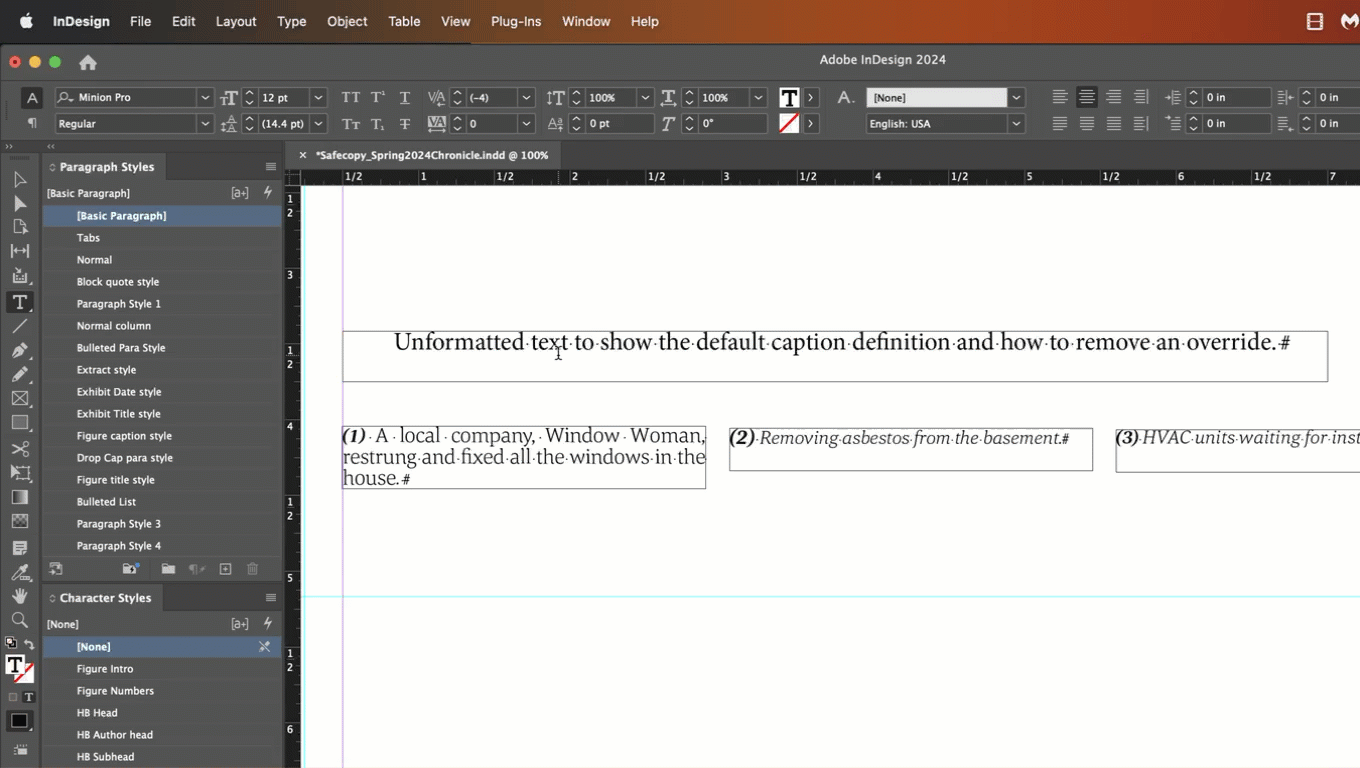Viewport: 1360px width, 768px height.
Task: Open the tracking value dropdown
Action: (x=526, y=124)
